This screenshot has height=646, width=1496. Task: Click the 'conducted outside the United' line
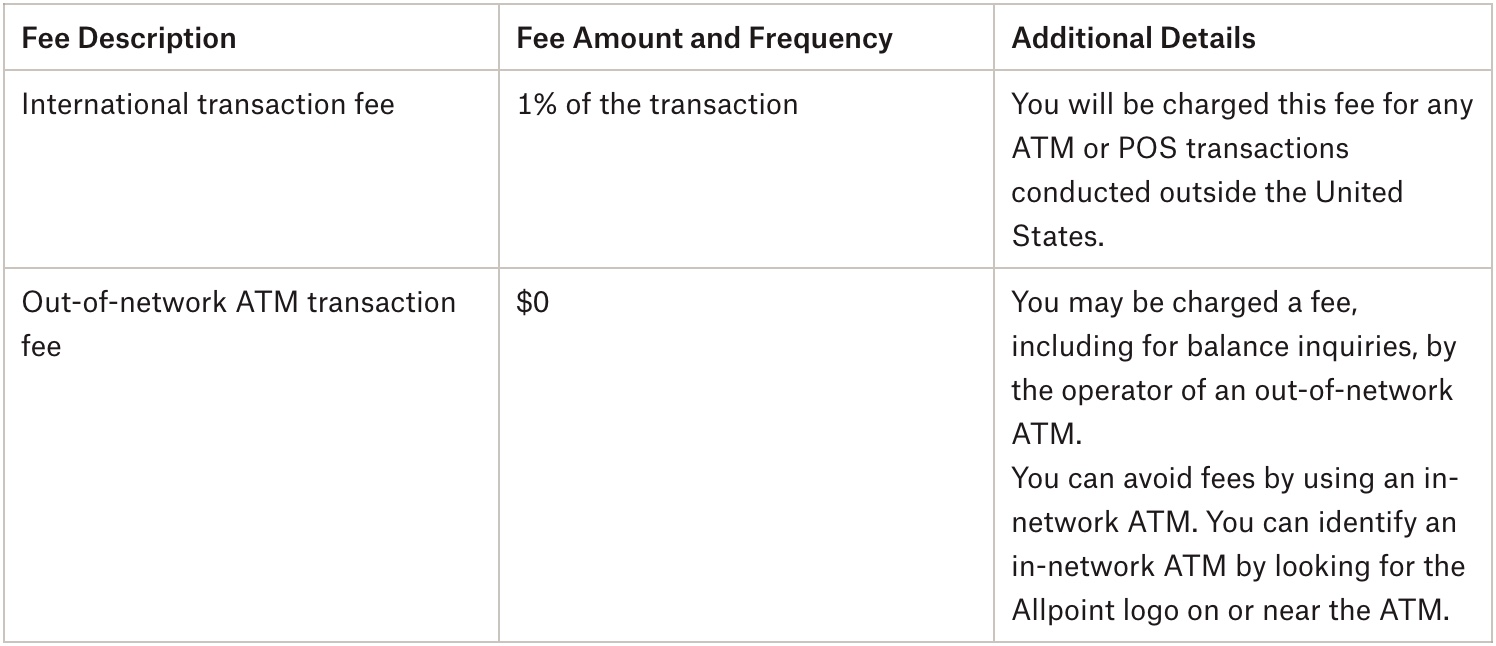(x=1207, y=192)
